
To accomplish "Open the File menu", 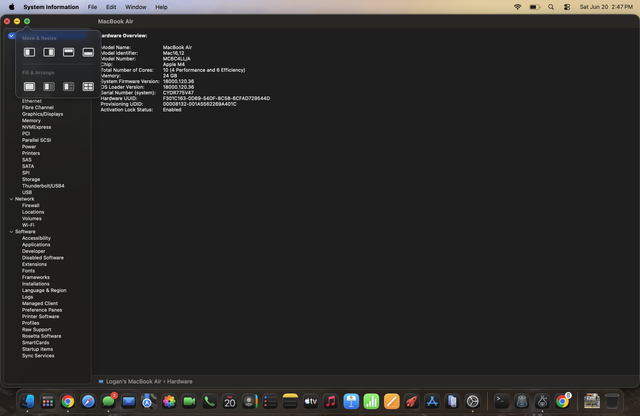I will 92,7.
